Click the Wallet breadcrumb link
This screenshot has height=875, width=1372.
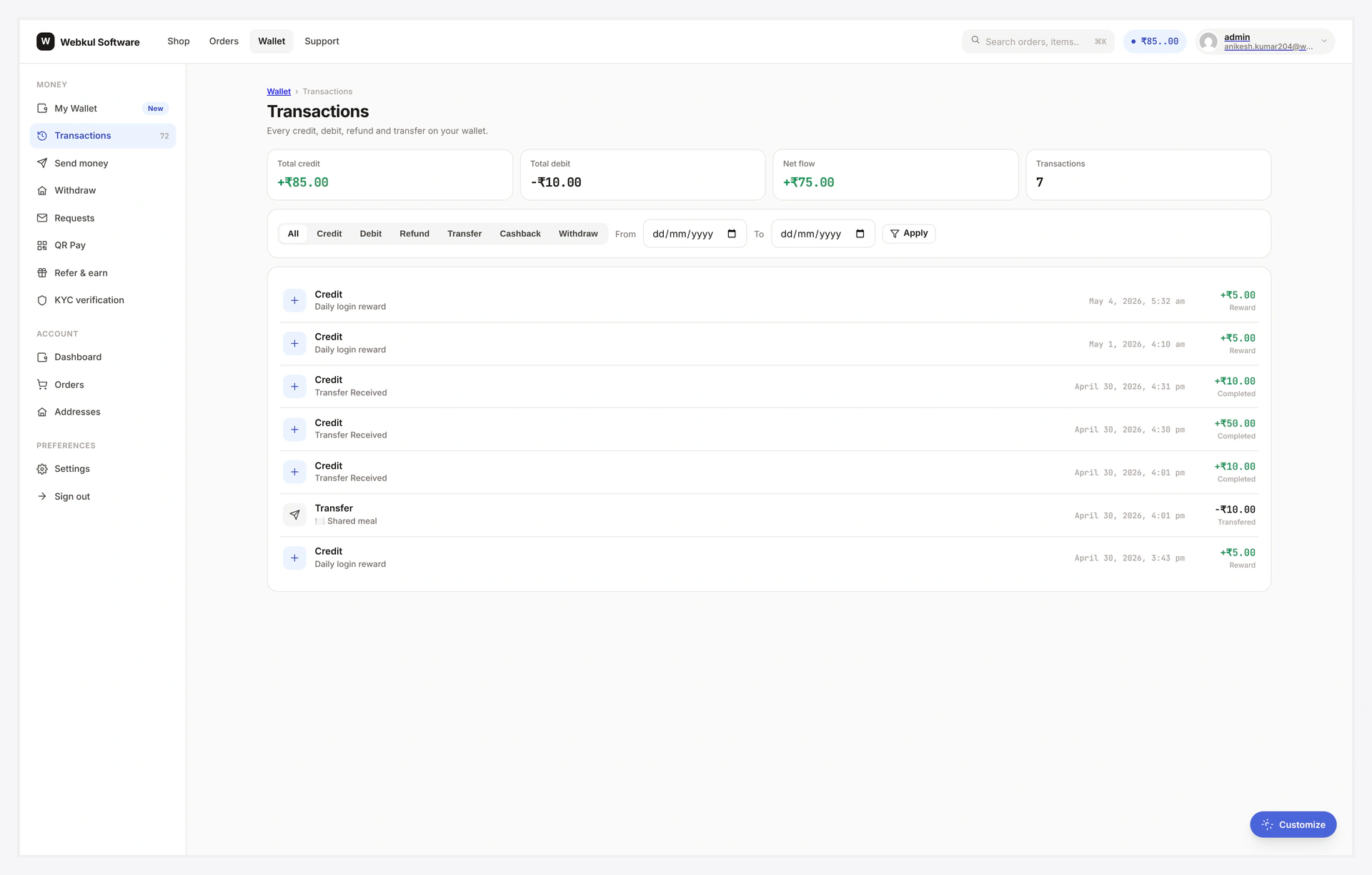pyautogui.click(x=279, y=92)
